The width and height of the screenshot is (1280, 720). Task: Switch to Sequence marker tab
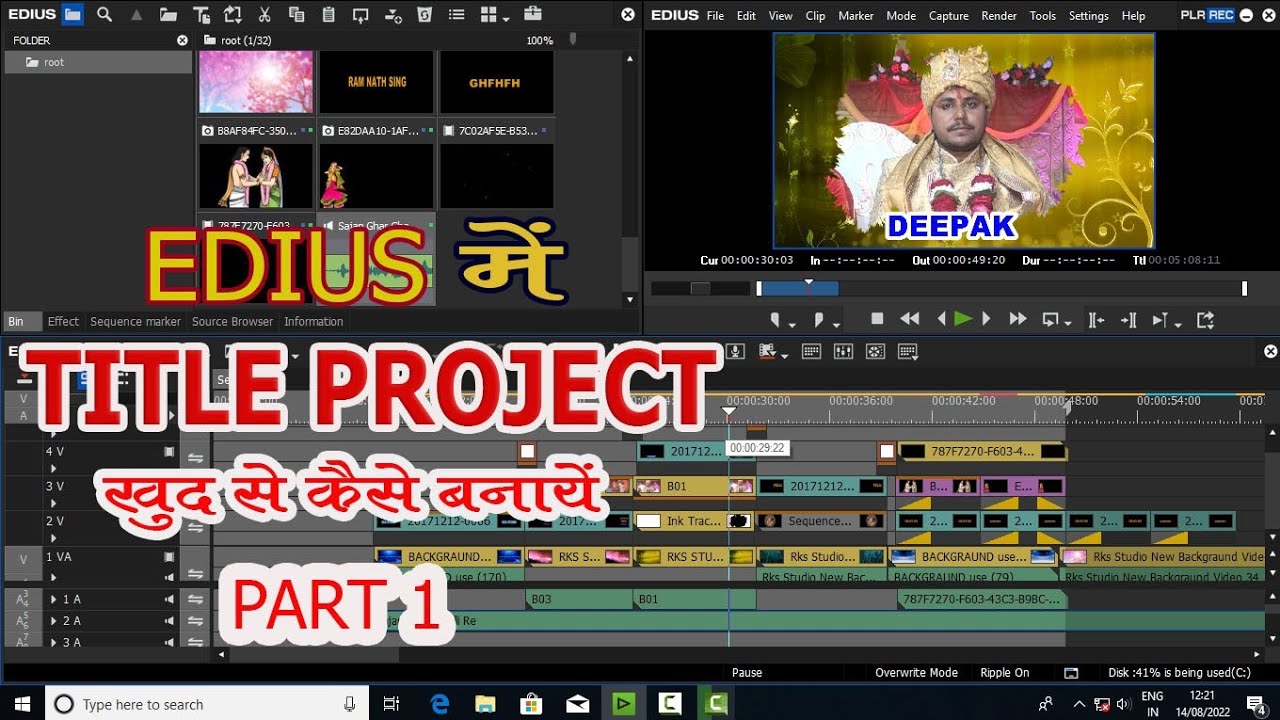pyautogui.click(x=136, y=321)
